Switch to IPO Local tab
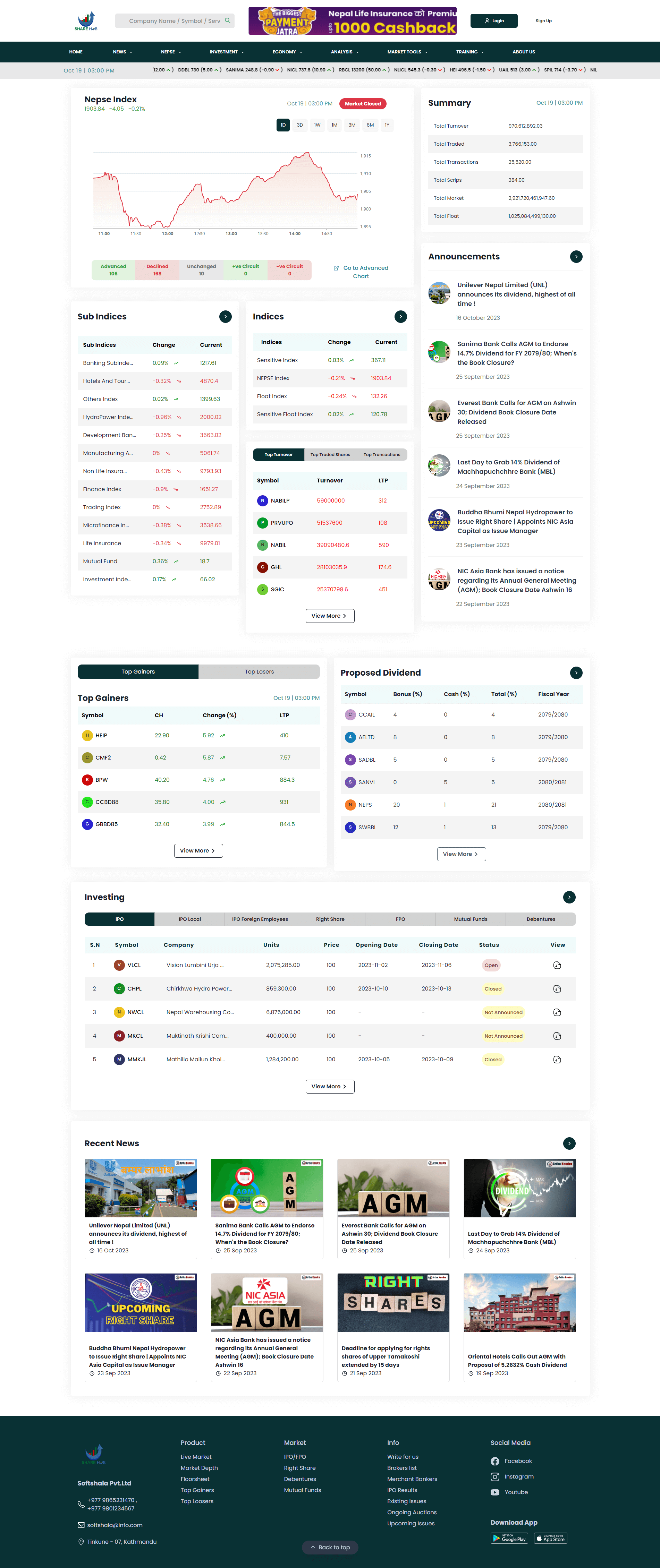 [x=189, y=920]
